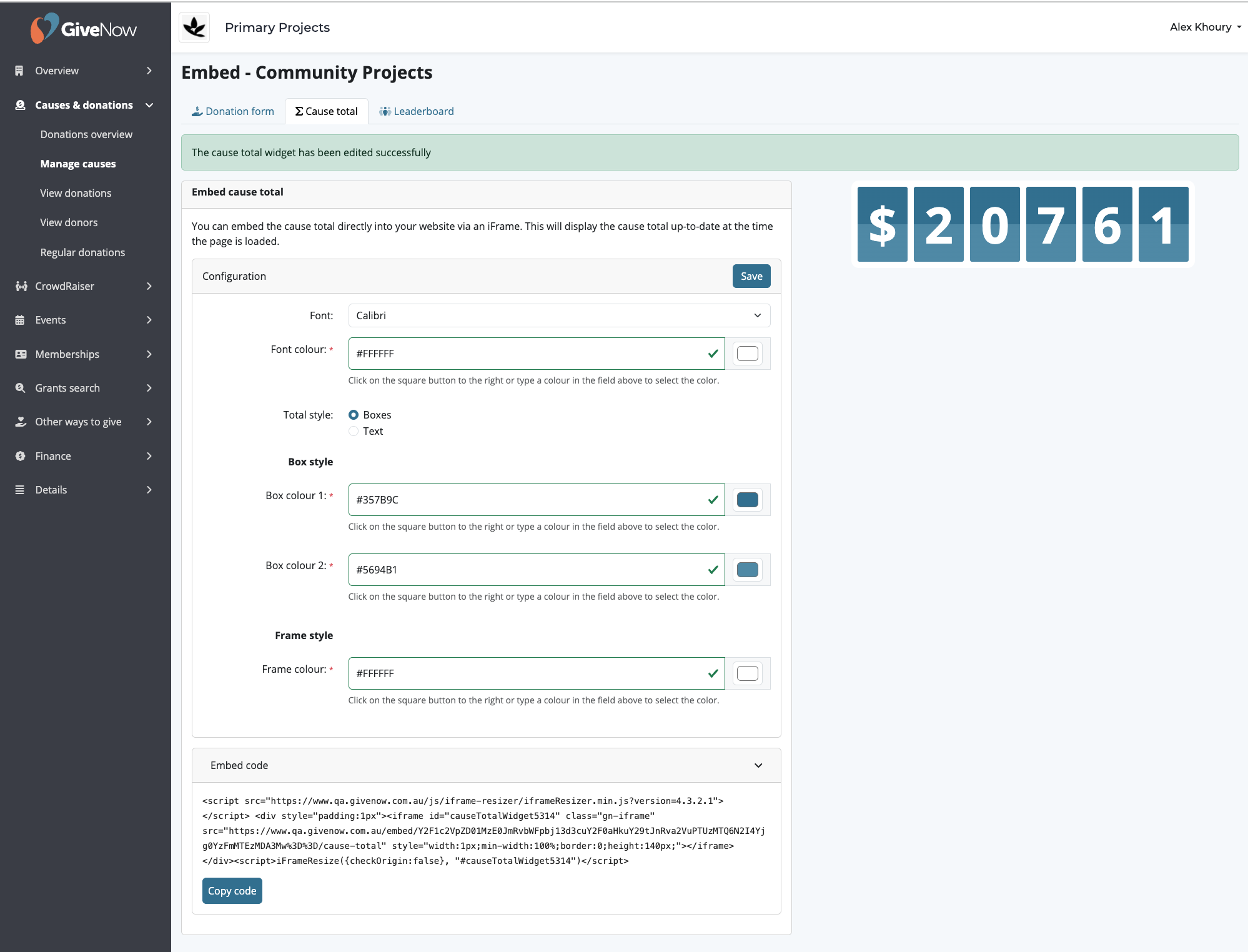Click the Box colour 1 input field
Viewport: 1248px width, 952px height.
point(537,500)
